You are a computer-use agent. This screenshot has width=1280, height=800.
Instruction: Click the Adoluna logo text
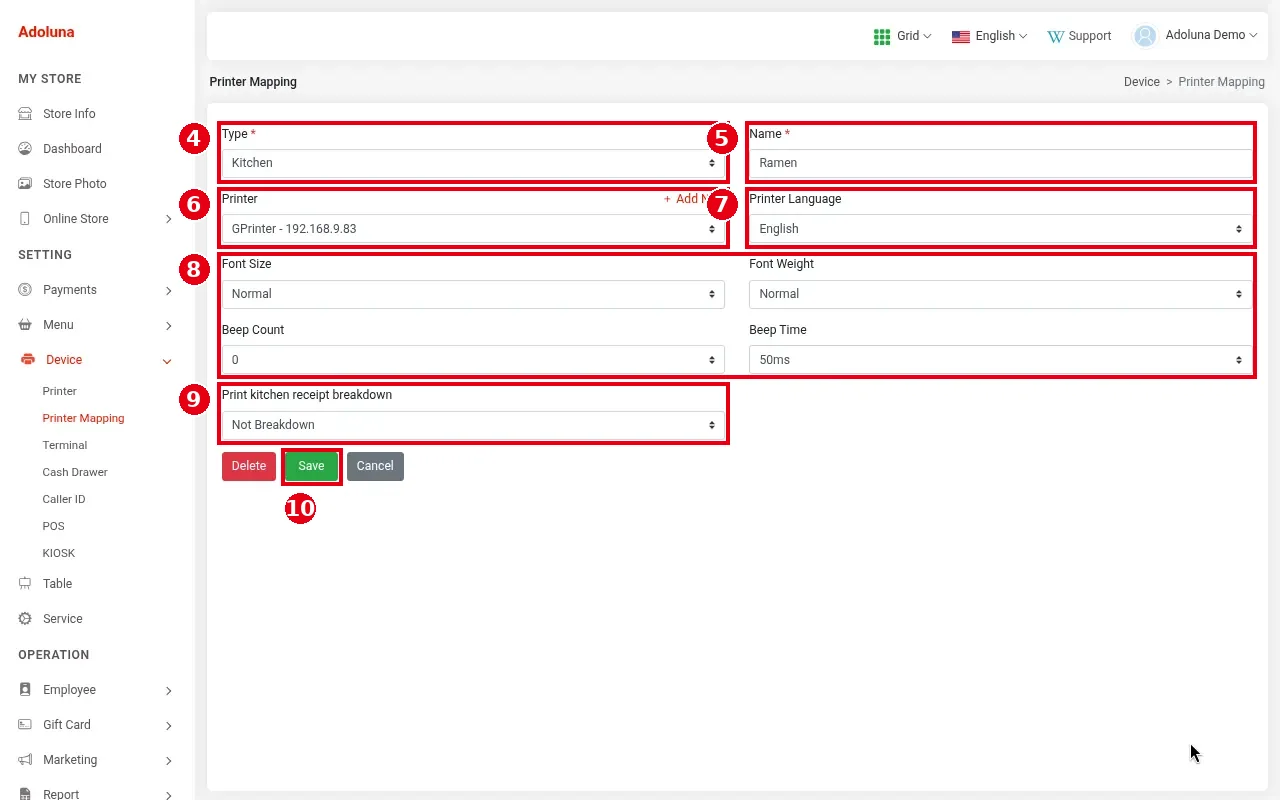(x=46, y=32)
